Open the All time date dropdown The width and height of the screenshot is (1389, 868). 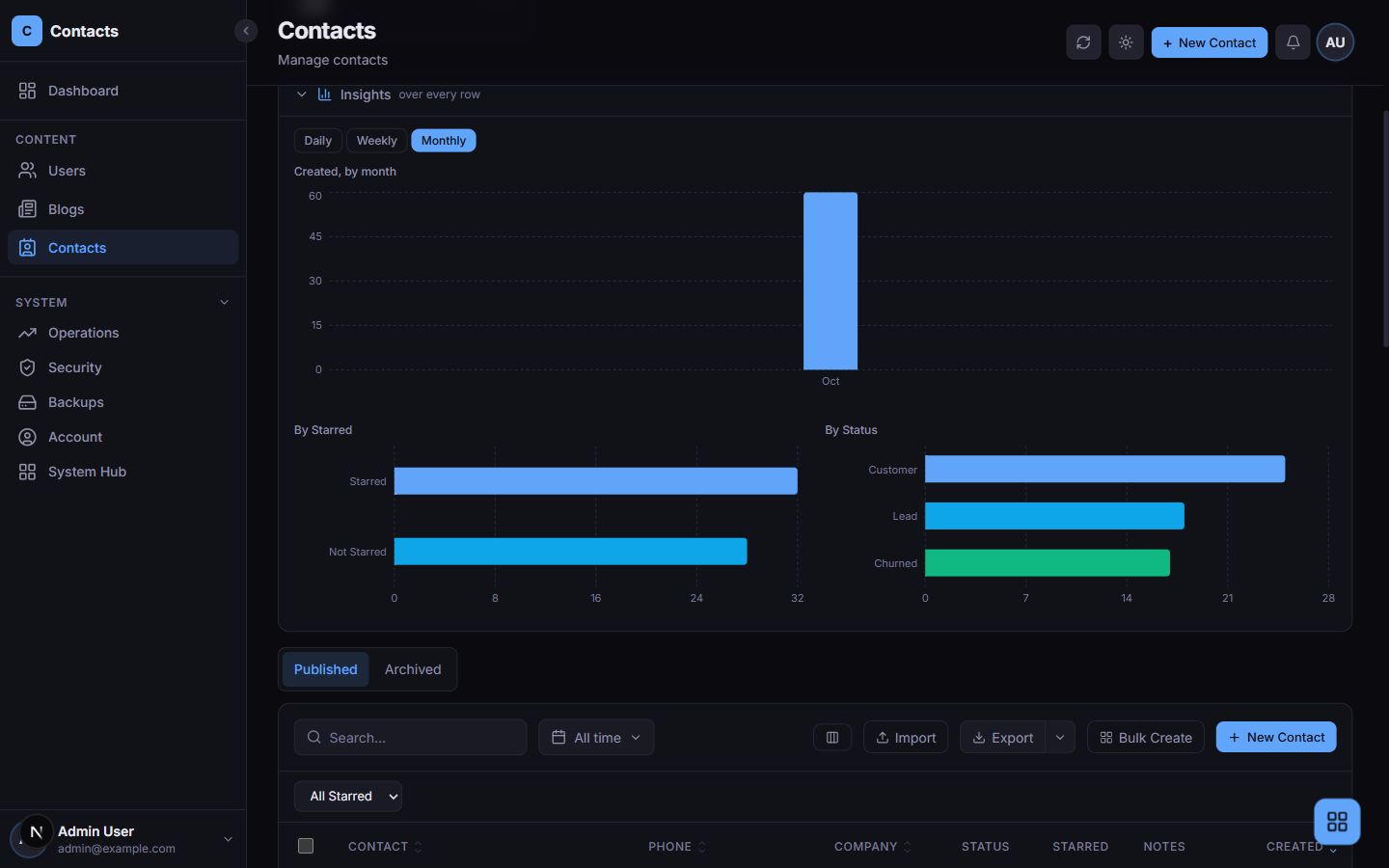click(x=596, y=738)
